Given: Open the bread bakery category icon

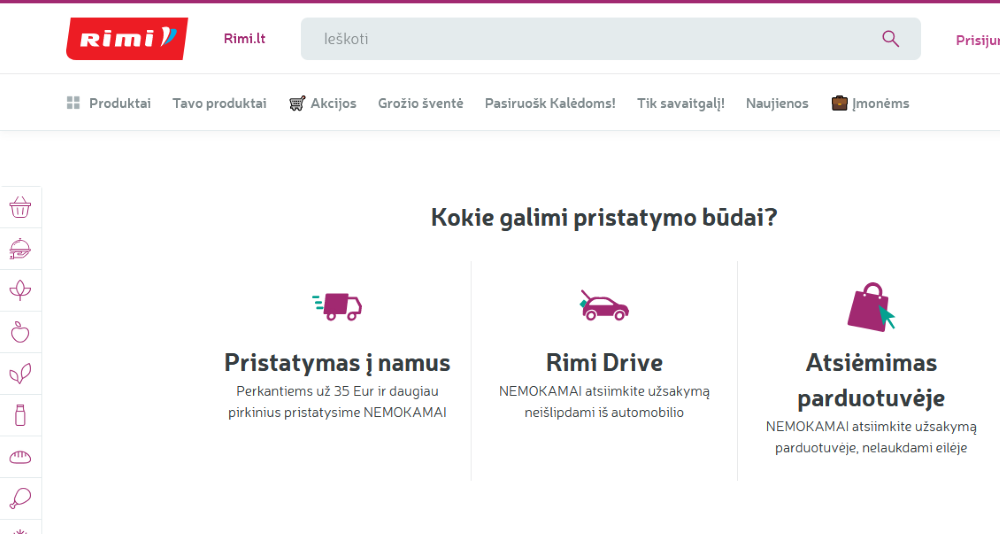Looking at the screenshot, I should 20,457.
